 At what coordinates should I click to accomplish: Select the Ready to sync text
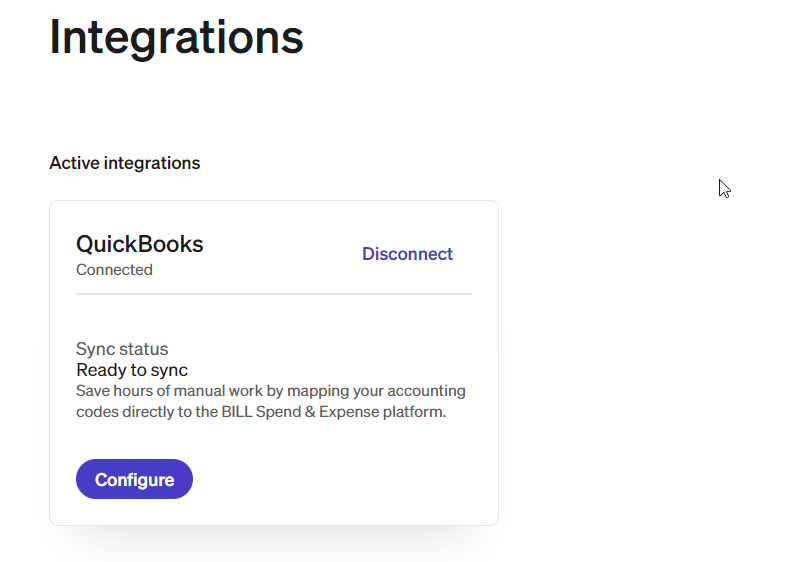pyautogui.click(x=132, y=370)
